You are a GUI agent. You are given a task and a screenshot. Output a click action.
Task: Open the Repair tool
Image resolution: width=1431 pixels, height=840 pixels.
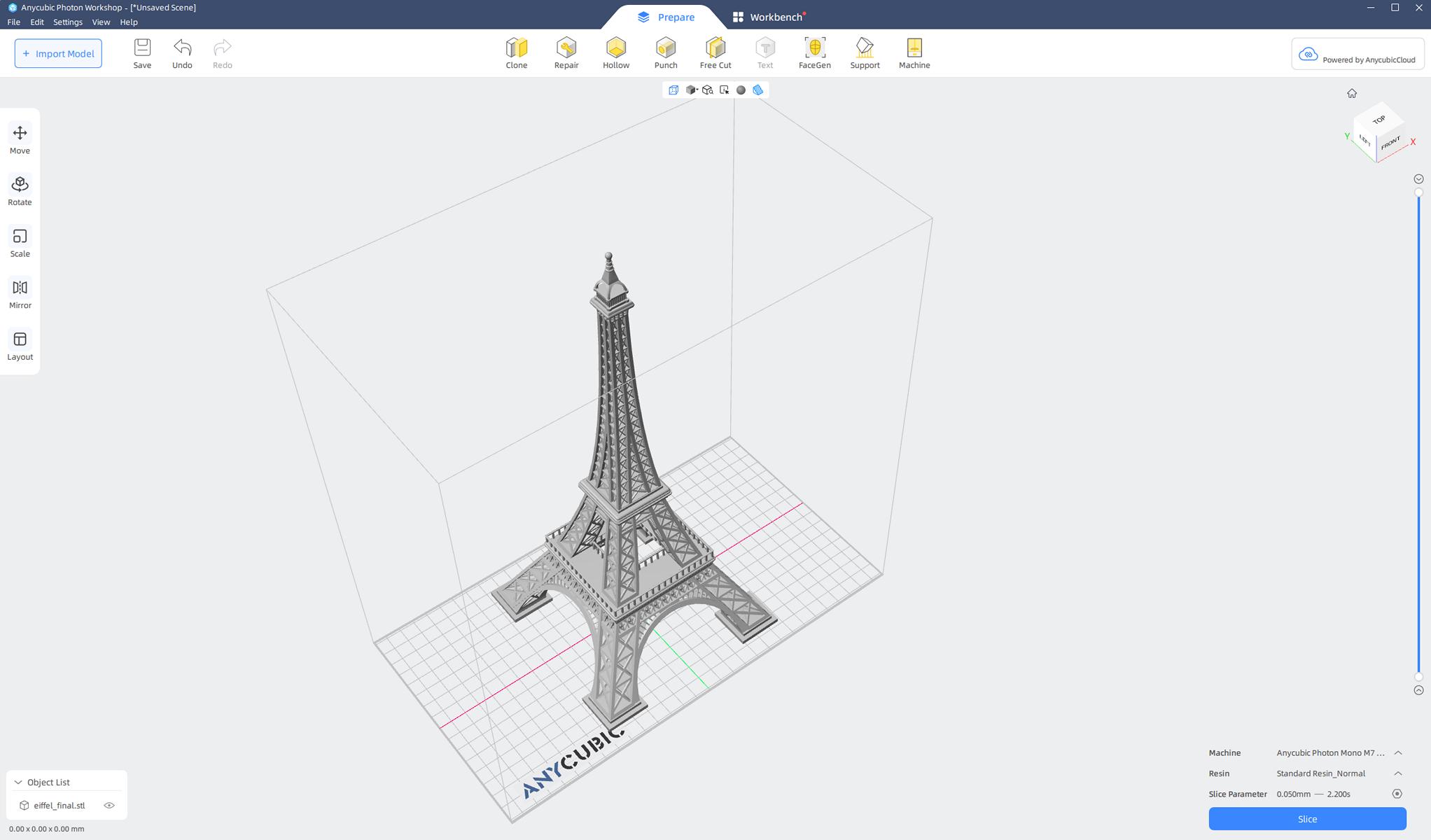[x=566, y=53]
